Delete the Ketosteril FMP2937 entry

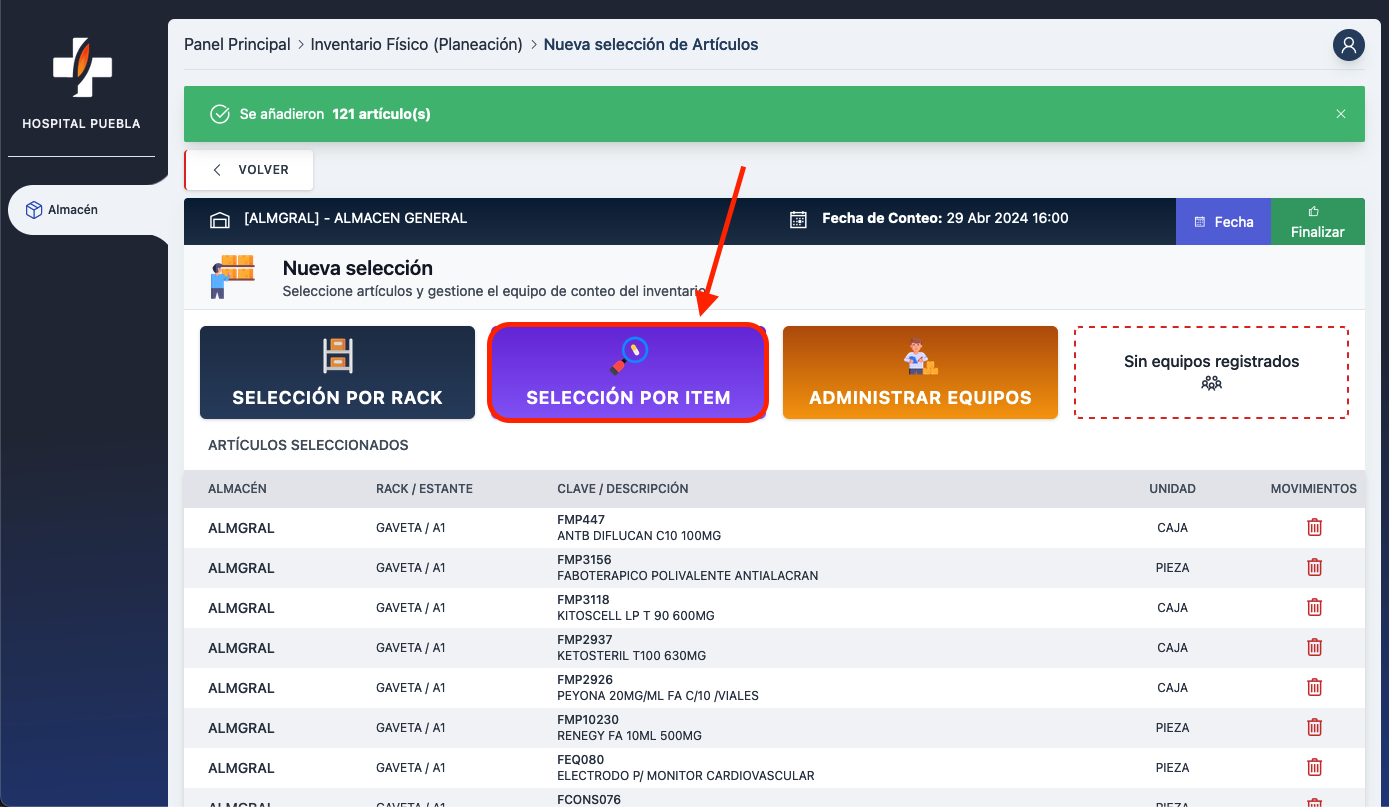1314,647
